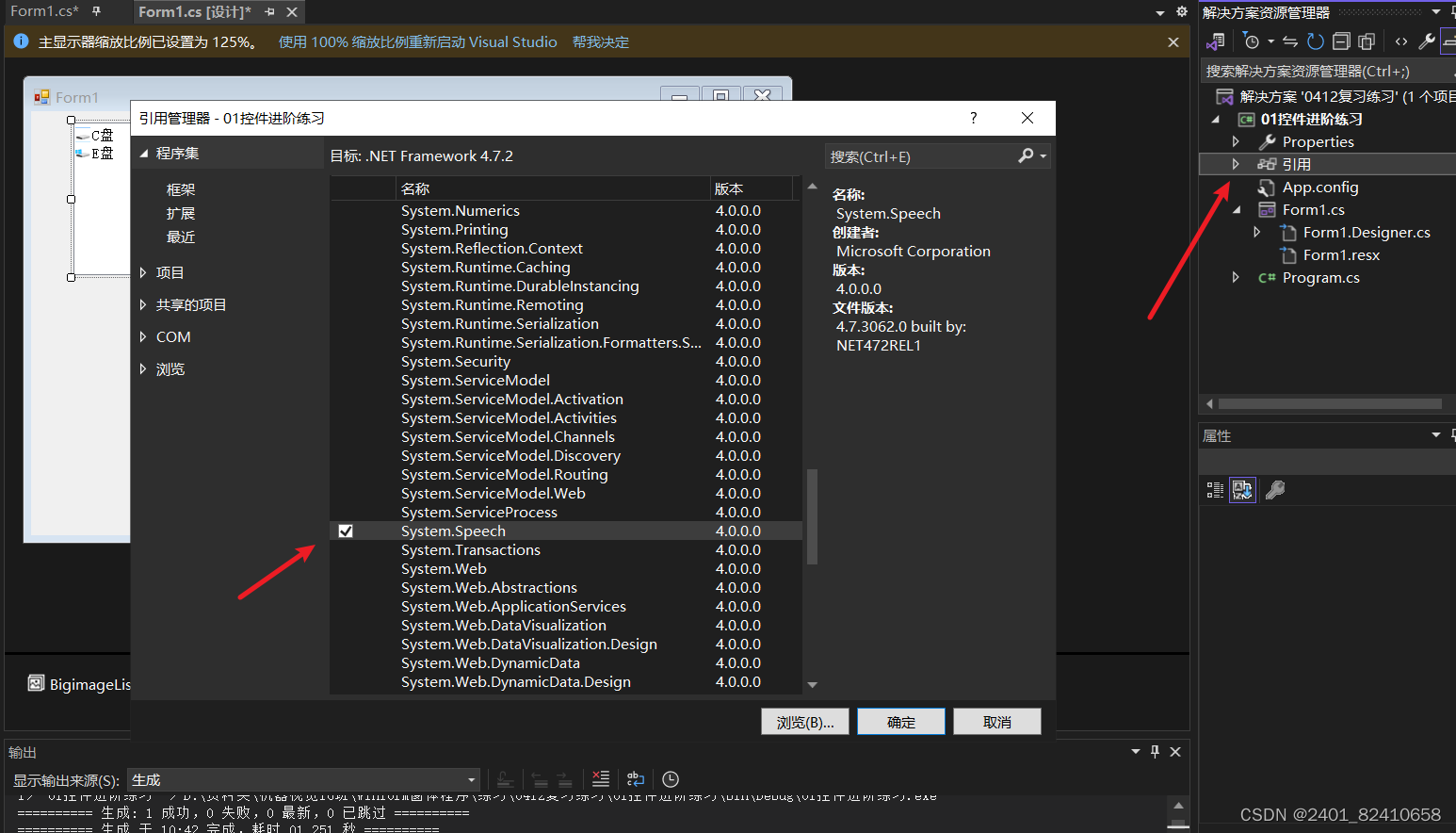Click the help question mark in Reference Manager
This screenshot has height=833, width=1456.
[x=974, y=118]
